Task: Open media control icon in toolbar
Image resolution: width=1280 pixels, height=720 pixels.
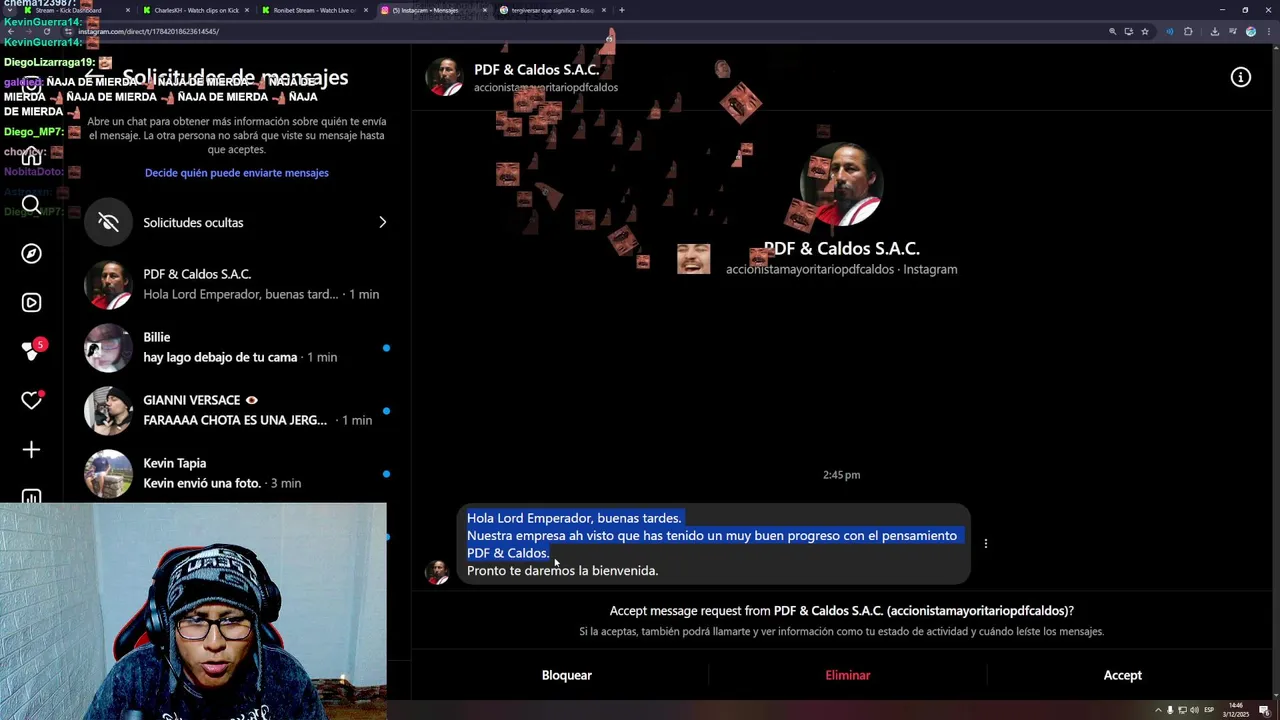Action: tap(1233, 31)
